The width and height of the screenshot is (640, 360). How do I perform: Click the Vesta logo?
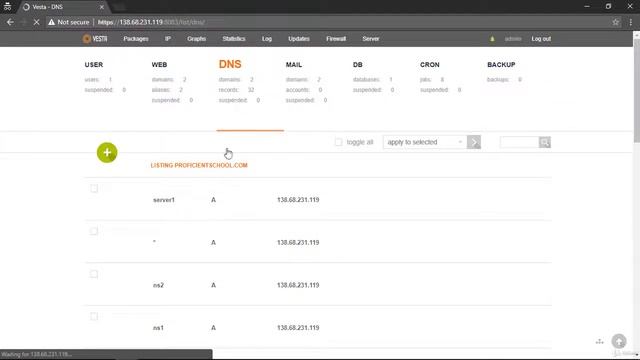(95, 39)
